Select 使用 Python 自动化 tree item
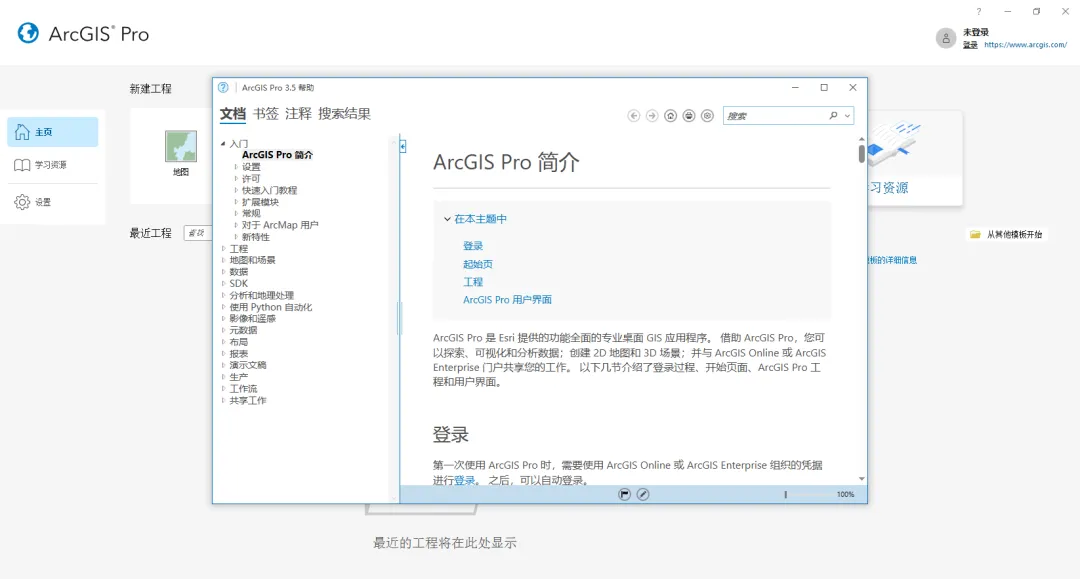This screenshot has height=579, width=1080. [271, 307]
